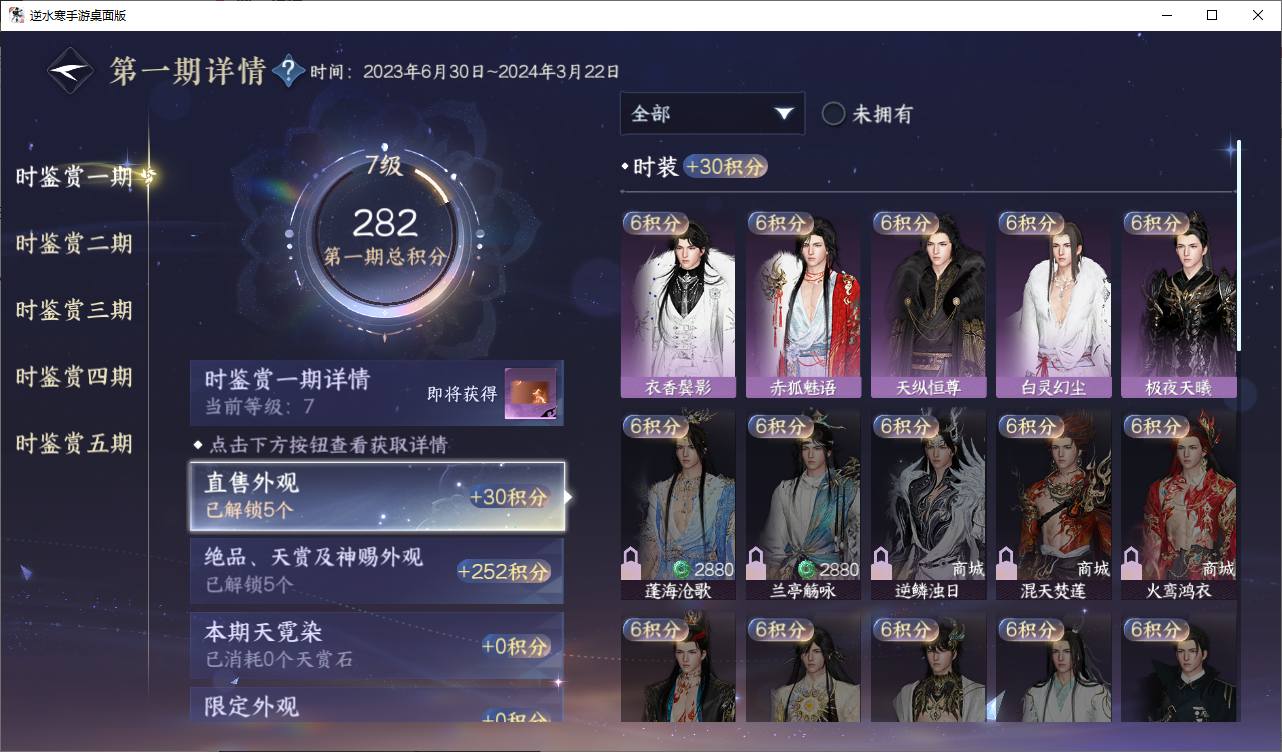Expand 绝品、天赏及神赐外观 row
The height and width of the screenshot is (752, 1282).
pos(377,570)
